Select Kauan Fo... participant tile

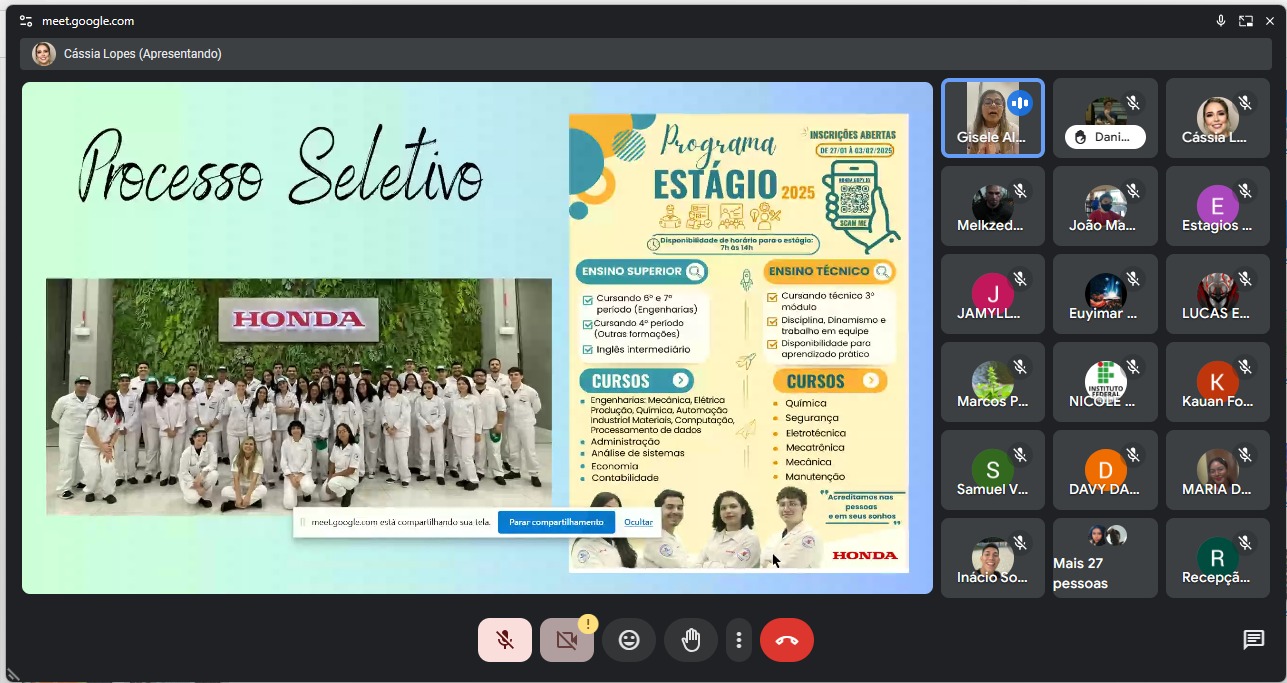pyautogui.click(x=1217, y=382)
